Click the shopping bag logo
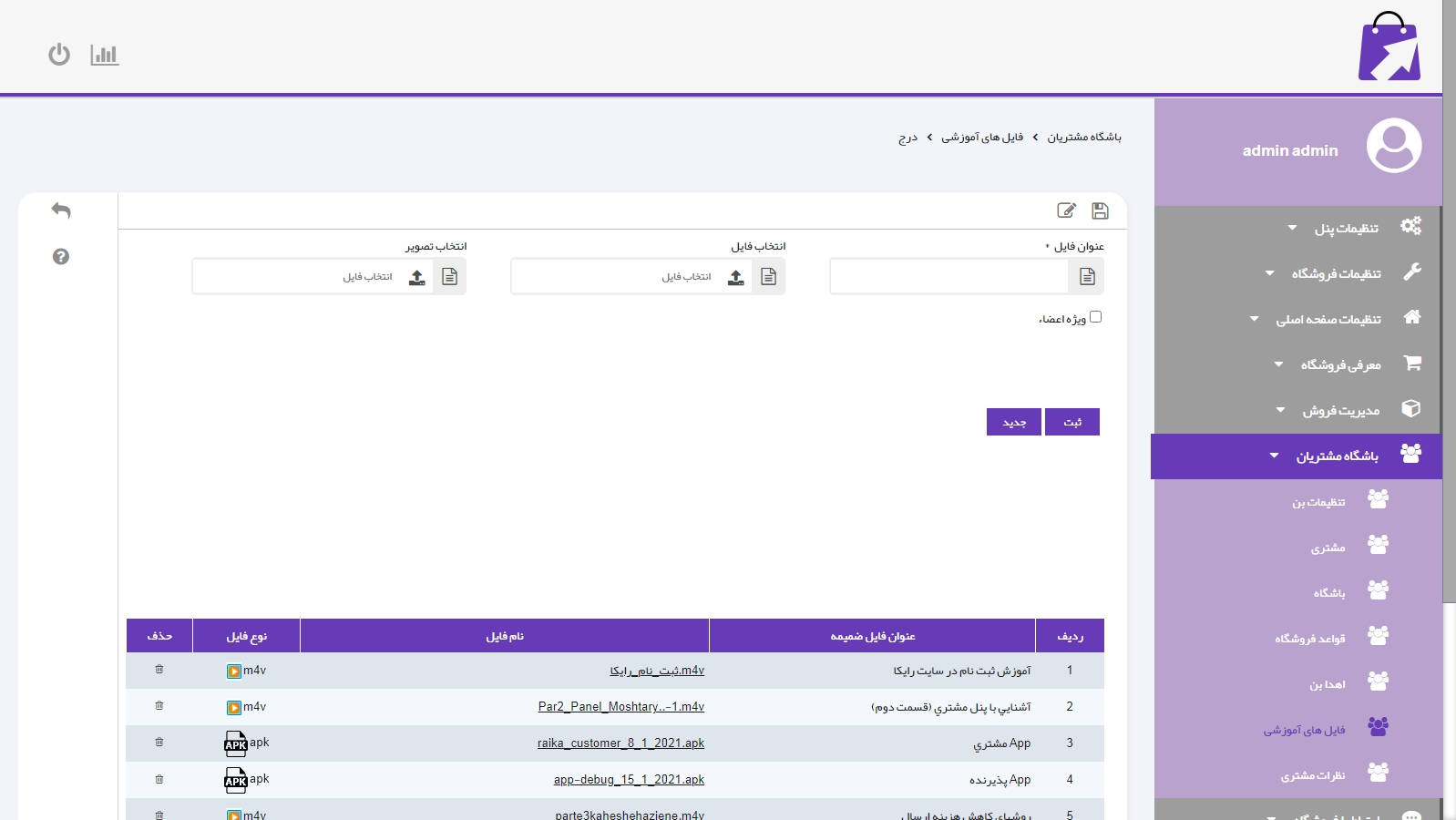Viewport: 1456px width, 820px height. coord(1389,46)
